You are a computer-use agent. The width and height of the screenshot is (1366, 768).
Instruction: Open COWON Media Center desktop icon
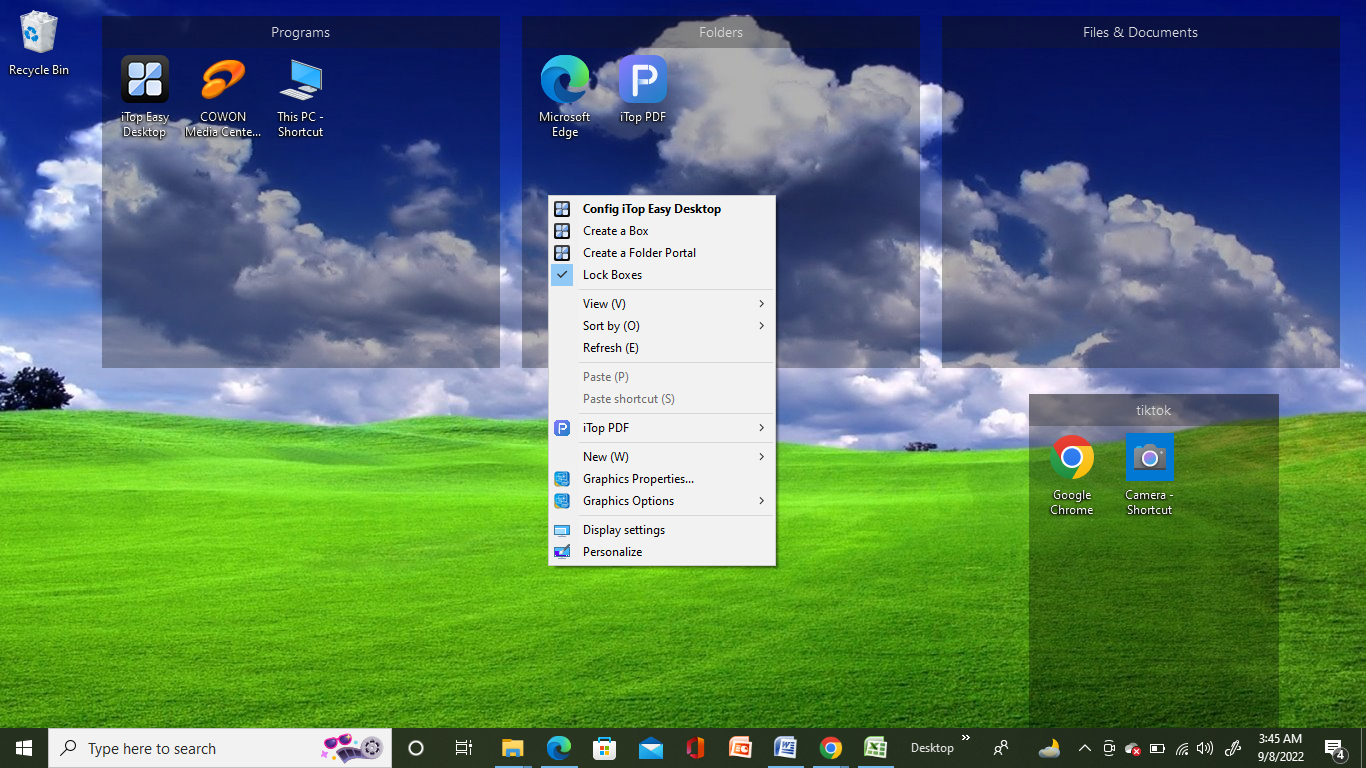coord(223,80)
